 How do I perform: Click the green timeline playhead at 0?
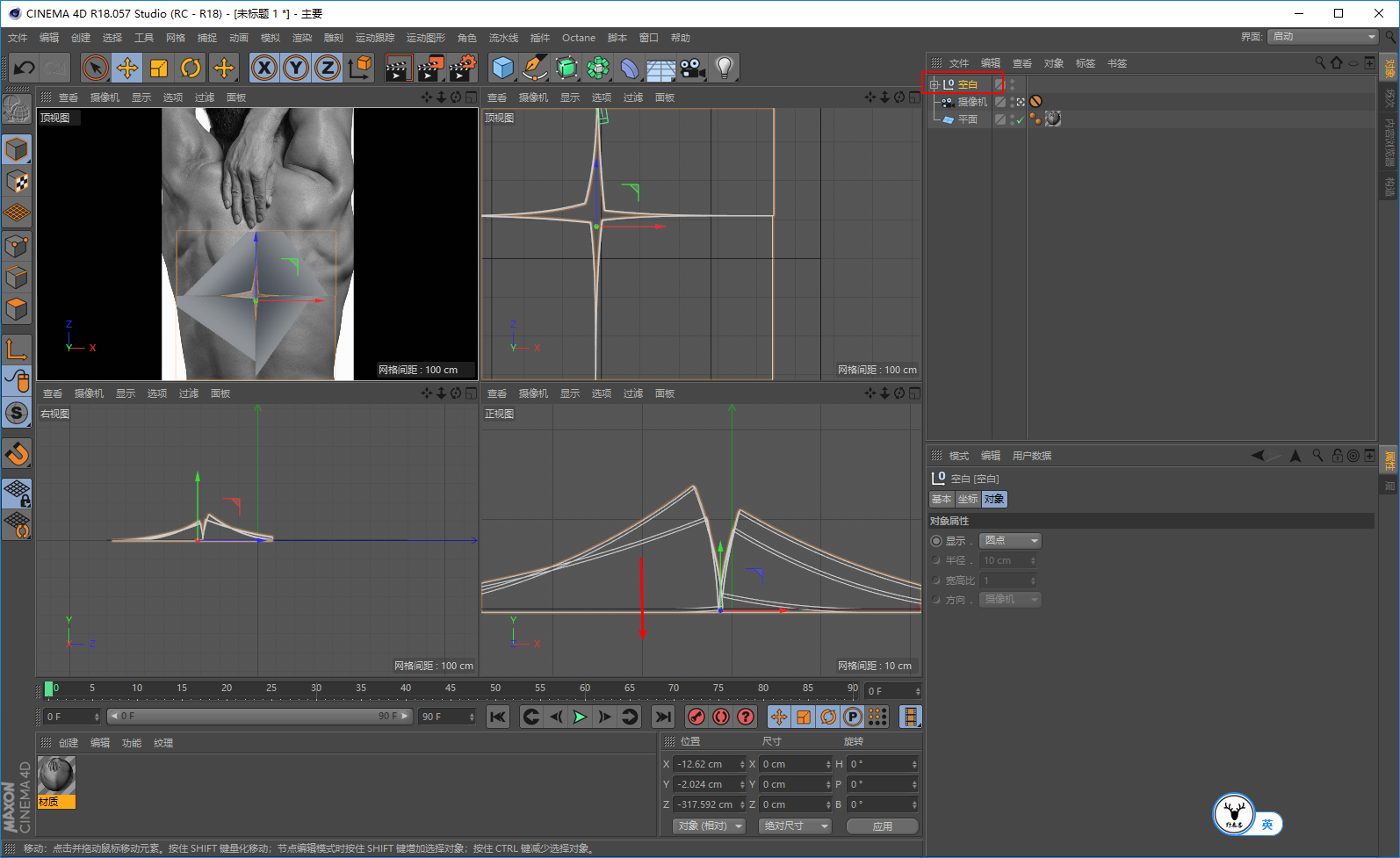click(49, 689)
